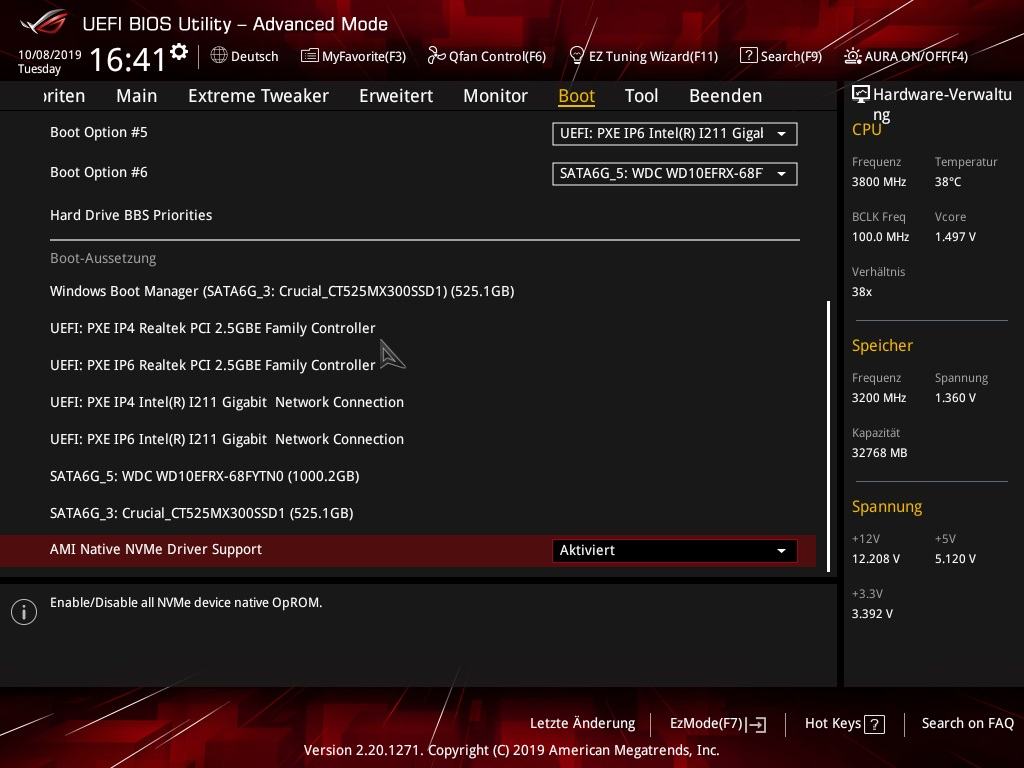Screen dimensions: 1024x768
Task: Open the Boot Option #6 dropdown
Action: (x=675, y=174)
